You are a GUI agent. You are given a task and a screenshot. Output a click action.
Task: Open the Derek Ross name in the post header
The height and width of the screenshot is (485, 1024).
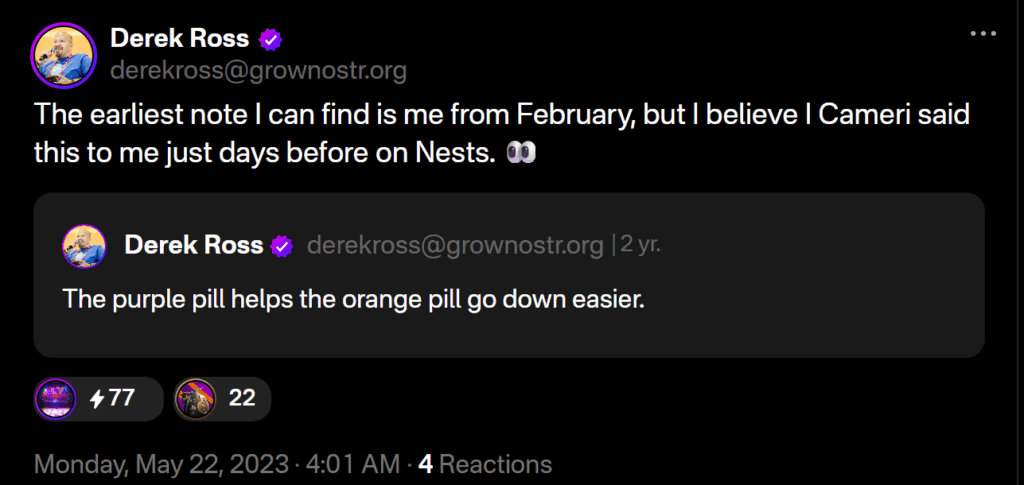tap(179, 39)
